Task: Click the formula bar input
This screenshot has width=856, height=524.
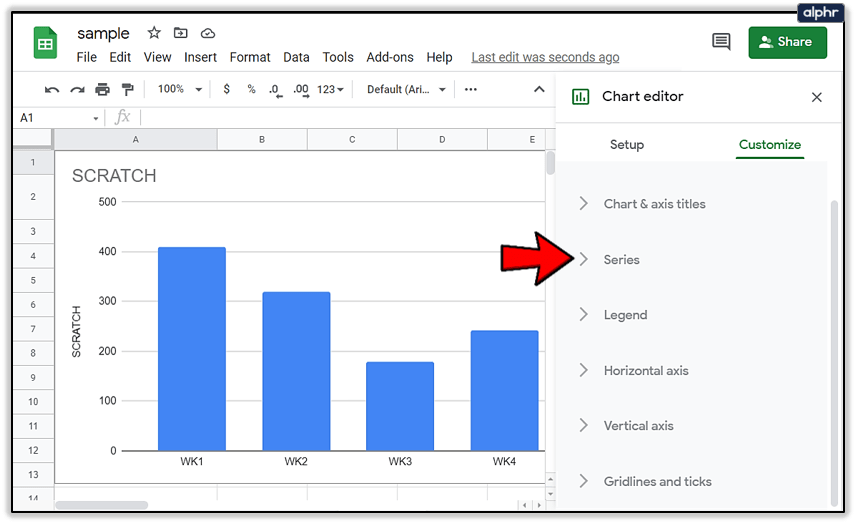Action: (347, 117)
